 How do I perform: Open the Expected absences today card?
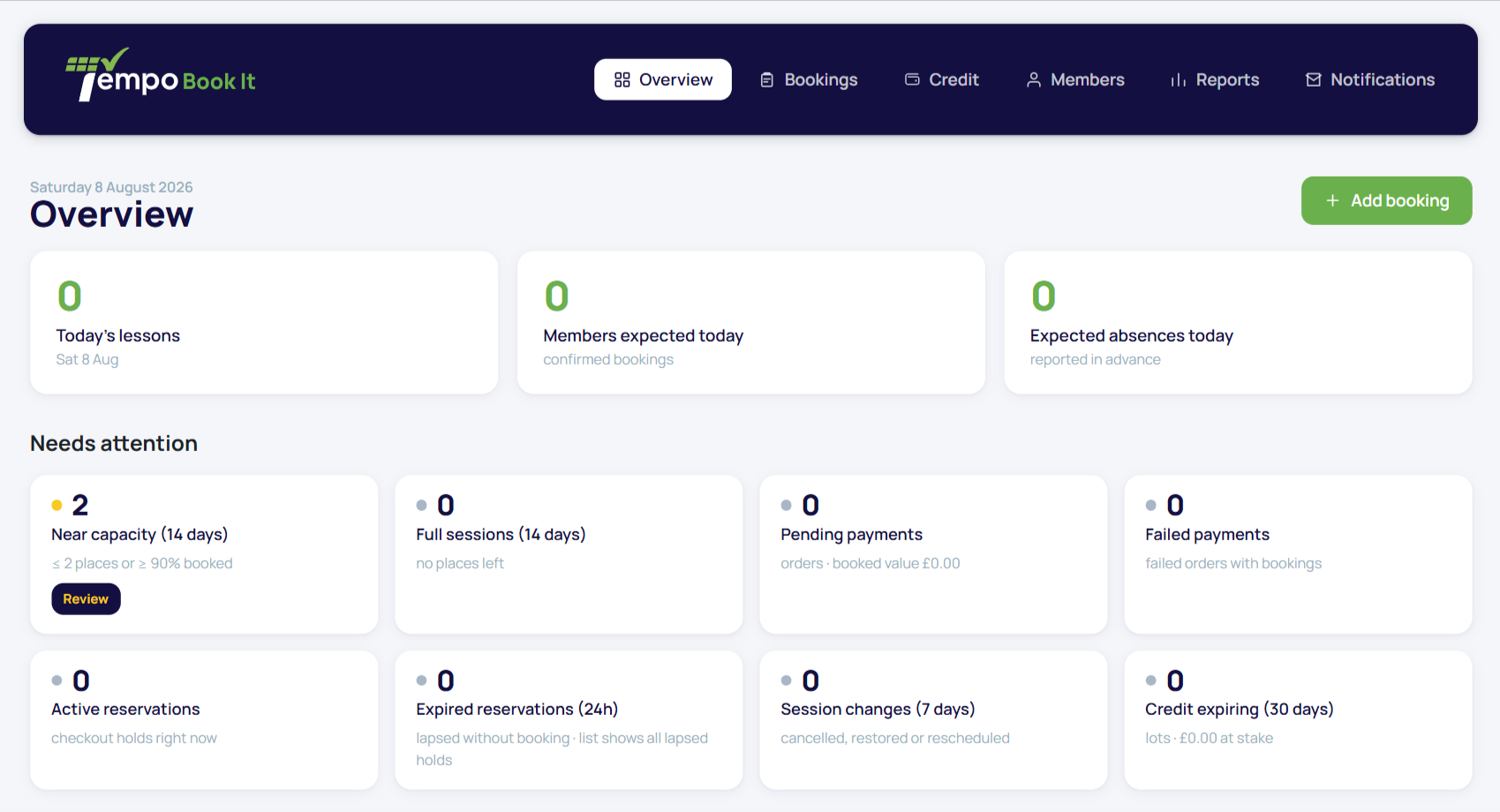(1238, 323)
